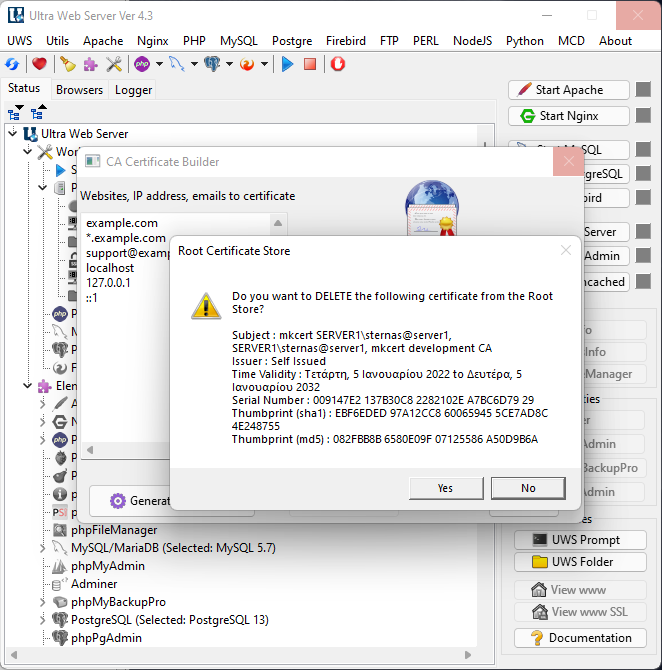Click No in Root Certificate Store dialog

528,488
